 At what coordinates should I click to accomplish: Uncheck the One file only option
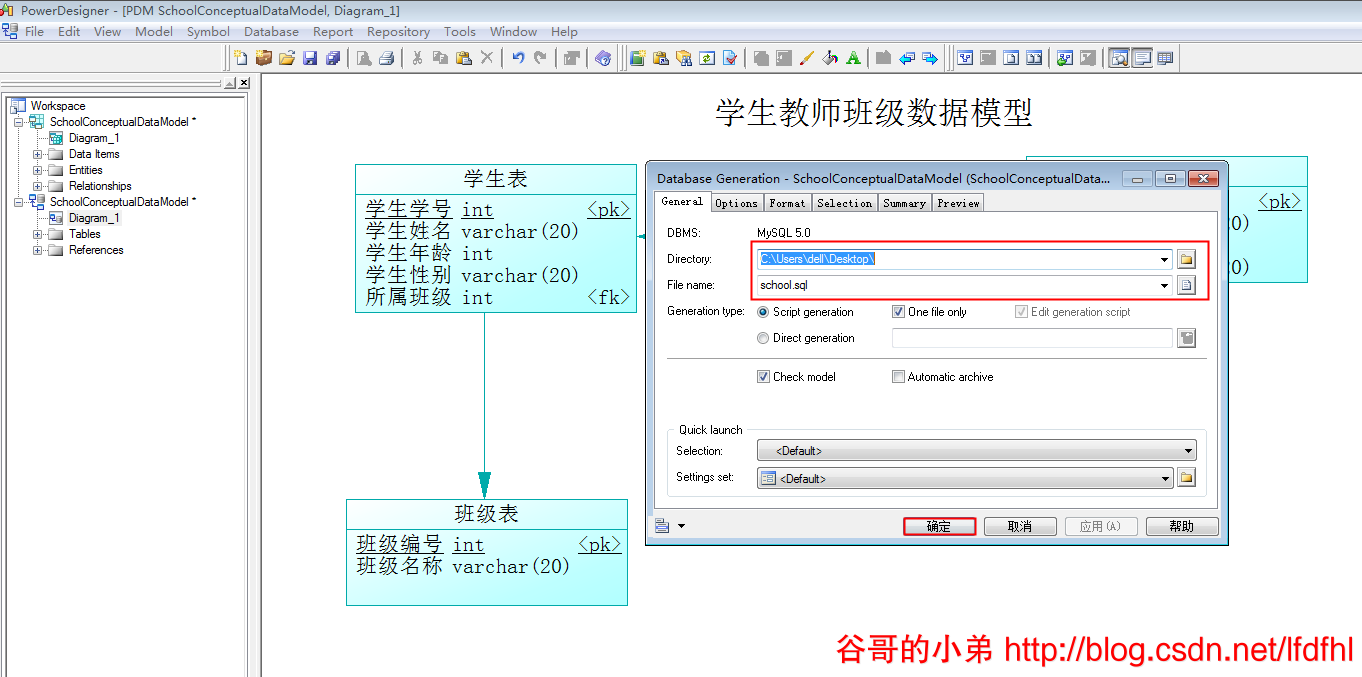pyautogui.click(x=897, y=311)
